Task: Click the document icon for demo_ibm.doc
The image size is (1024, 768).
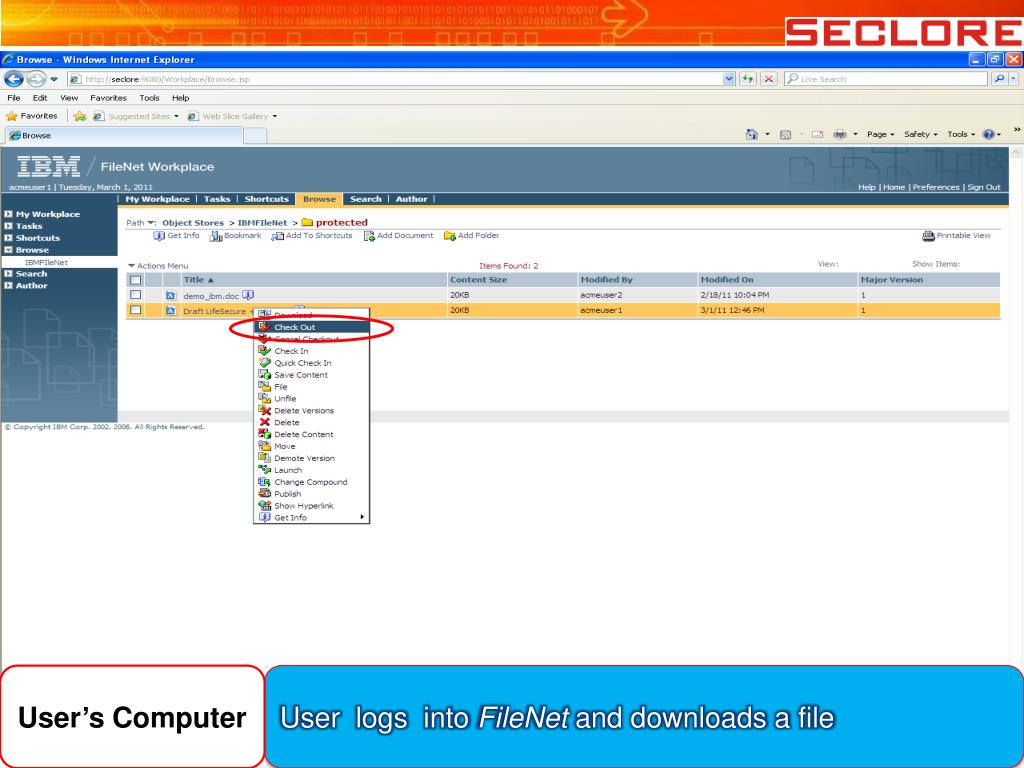Action: point(171,296)
